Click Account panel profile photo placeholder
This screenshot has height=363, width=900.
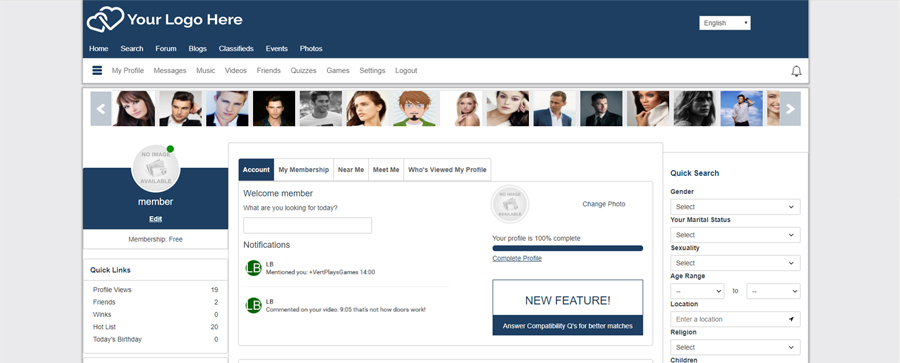point(510,204)
